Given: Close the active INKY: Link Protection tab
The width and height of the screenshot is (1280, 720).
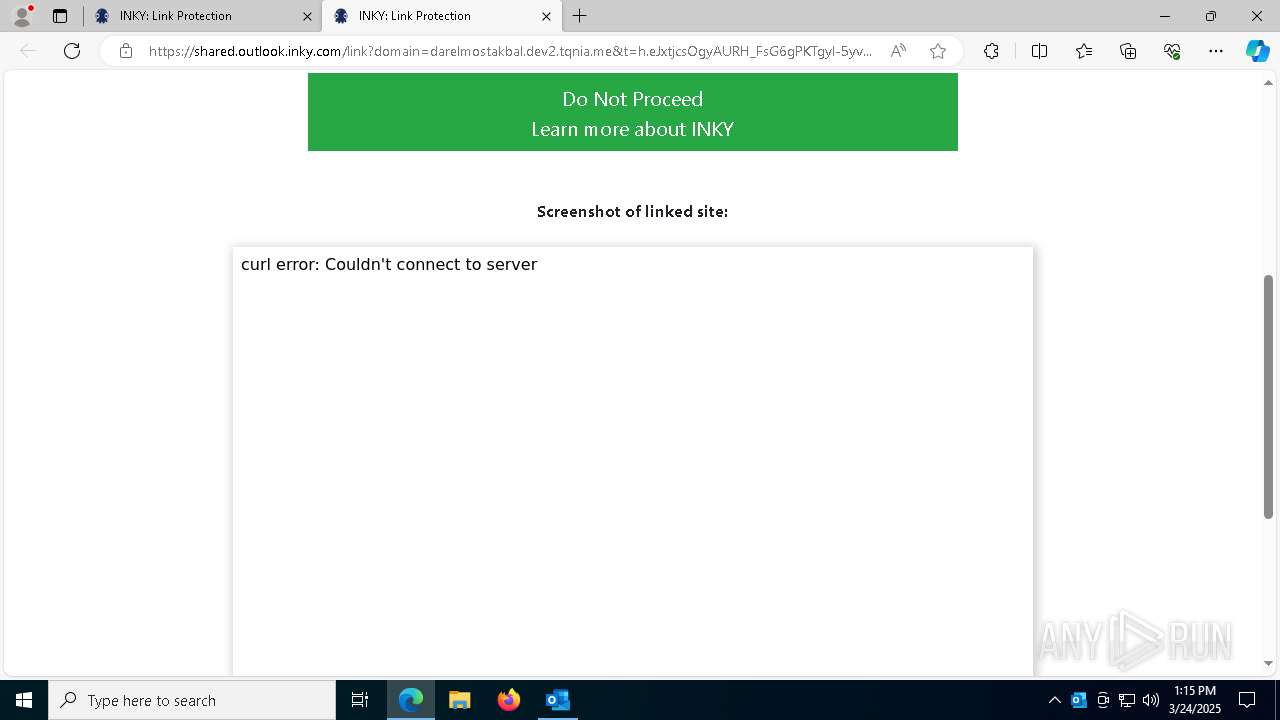Looking at the screenshot, I should pos(546,16).
